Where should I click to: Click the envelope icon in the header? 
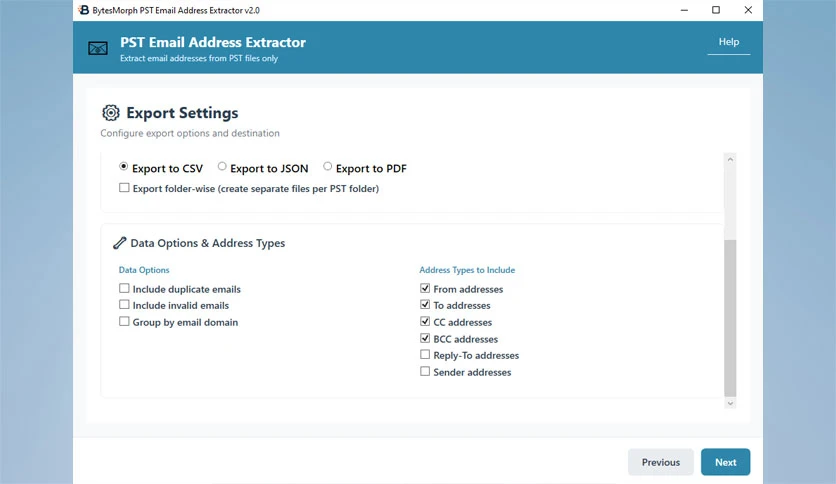coord(98,49)
